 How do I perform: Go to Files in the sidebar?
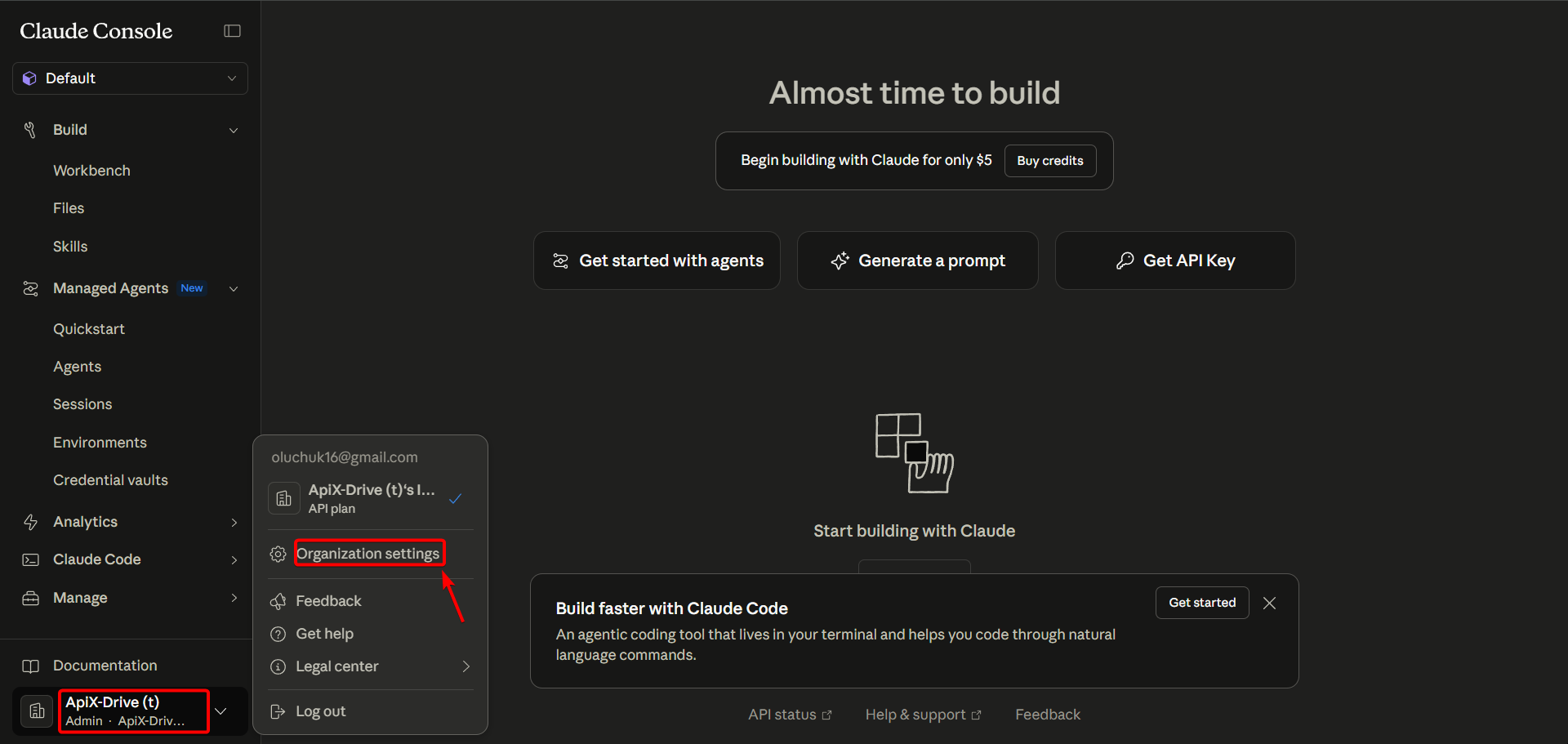pos(69,208)
